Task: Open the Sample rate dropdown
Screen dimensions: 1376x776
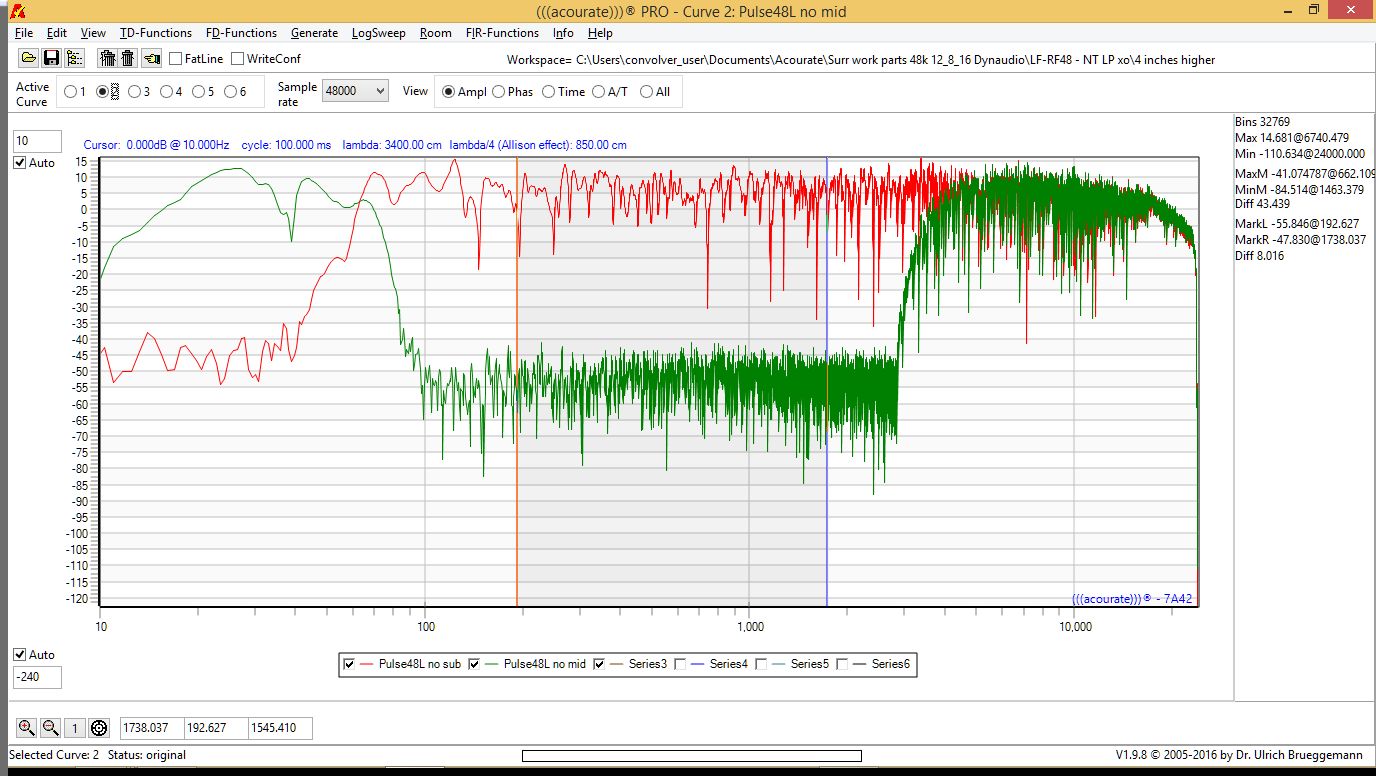Action: coord(355,91)
